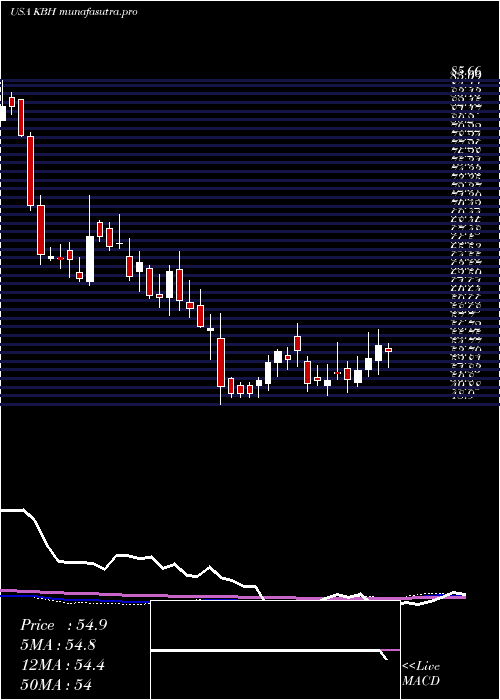Viewport: 500px width, 700px height.
Task: Click the 85.66 top price axis label
Action: click(466, 71)
